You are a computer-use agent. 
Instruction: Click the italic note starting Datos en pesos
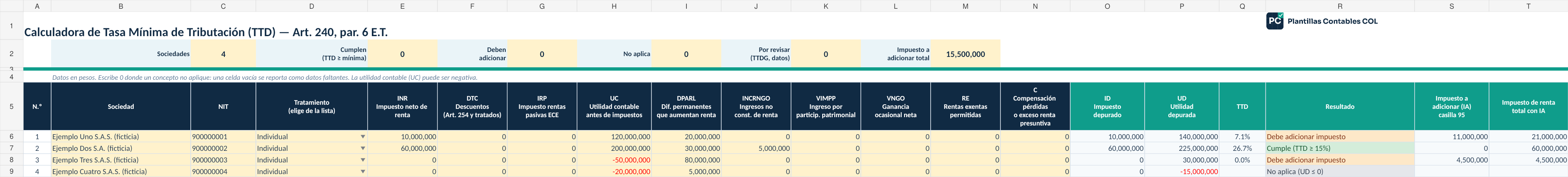pos(265,78)
